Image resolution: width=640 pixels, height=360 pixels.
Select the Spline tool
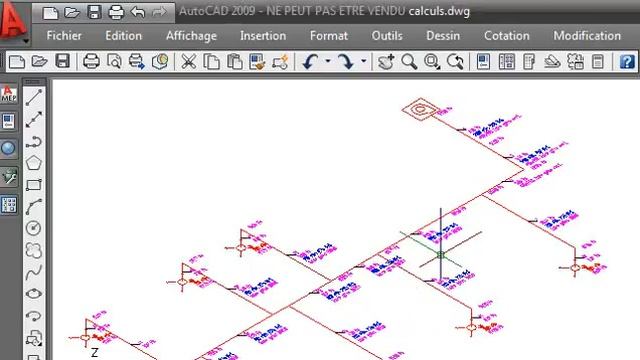point(34,272)
